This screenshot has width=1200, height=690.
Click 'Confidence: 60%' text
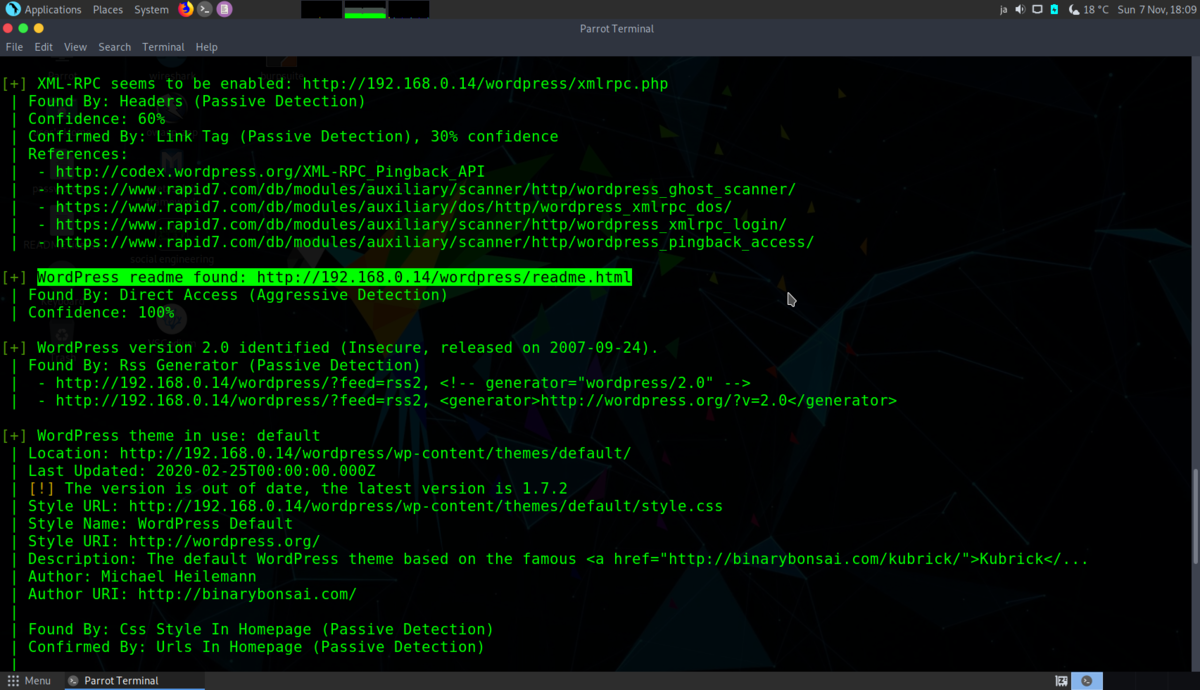click(96, 119)
